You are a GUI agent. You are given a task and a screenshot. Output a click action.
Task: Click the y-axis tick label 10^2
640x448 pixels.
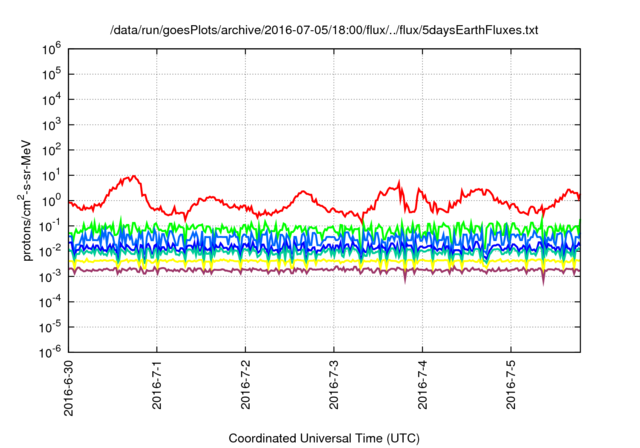(x=51, y=151)
